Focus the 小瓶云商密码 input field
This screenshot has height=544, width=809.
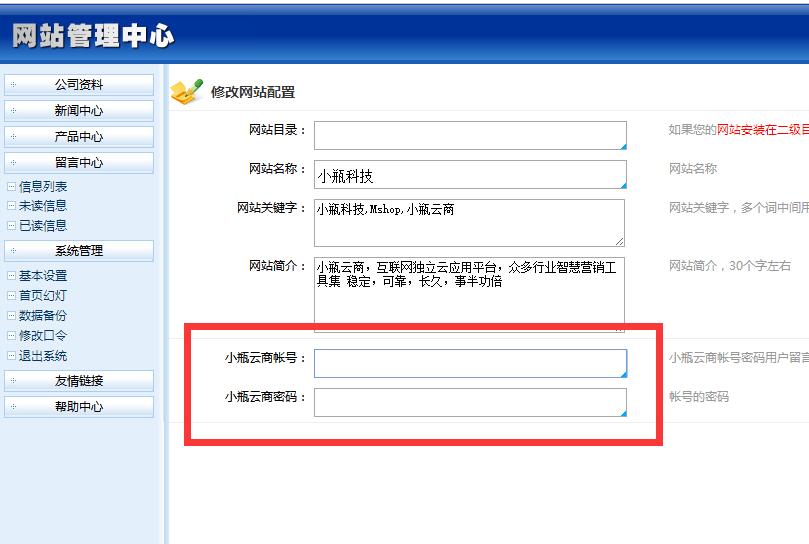click(470, 403)
